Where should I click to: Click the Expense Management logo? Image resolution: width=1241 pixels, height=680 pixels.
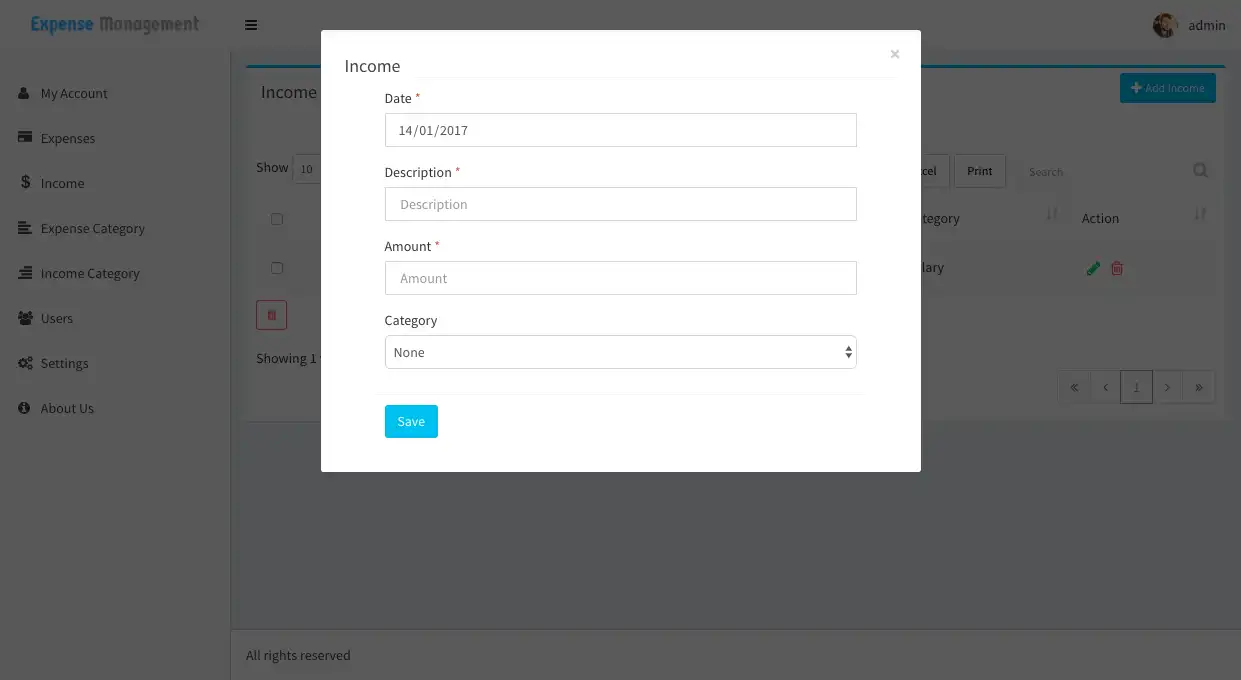coord(114,24)
